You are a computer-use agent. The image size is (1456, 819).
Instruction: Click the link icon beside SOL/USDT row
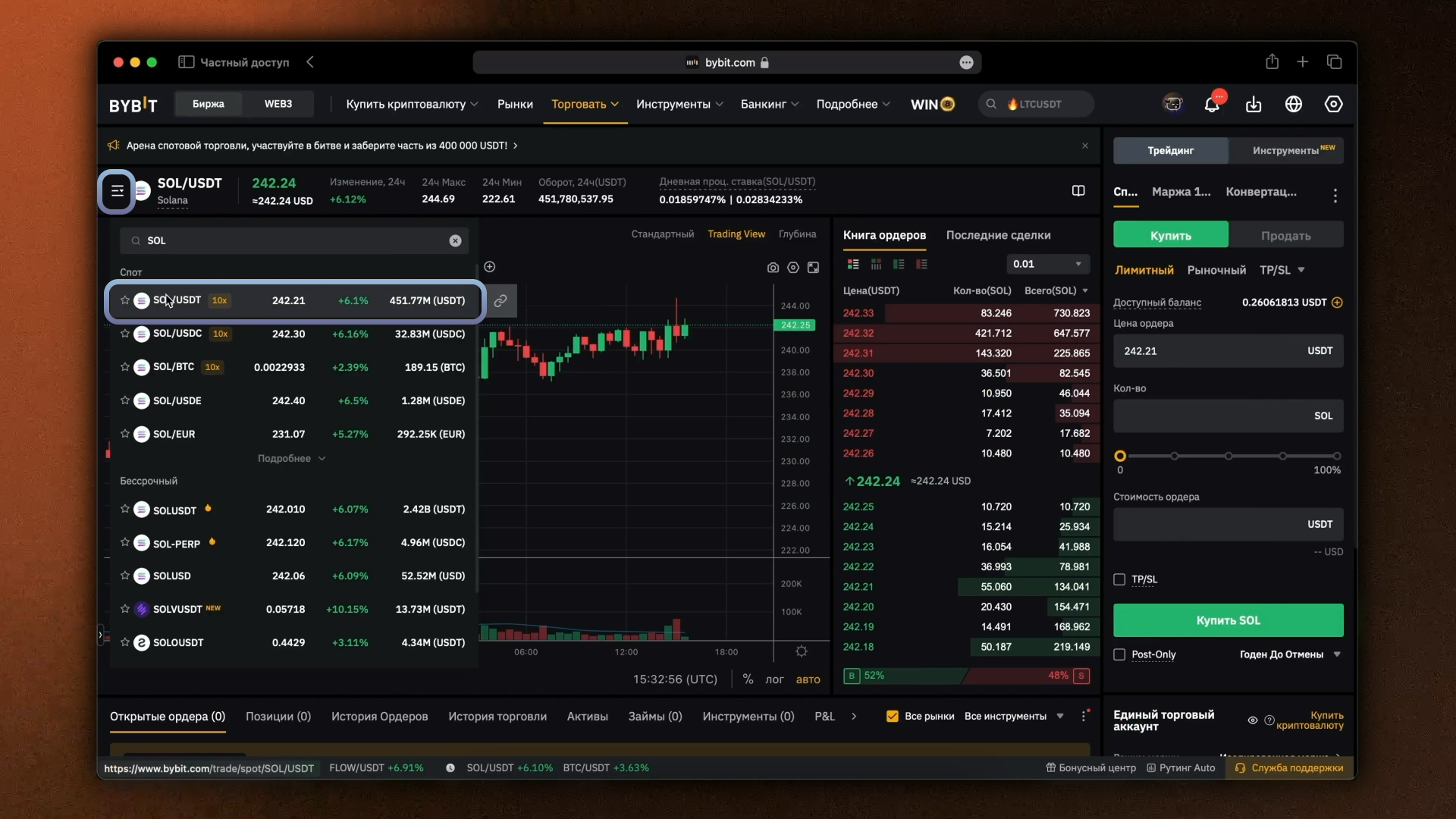pyautogui.click(x=500, y=301)
